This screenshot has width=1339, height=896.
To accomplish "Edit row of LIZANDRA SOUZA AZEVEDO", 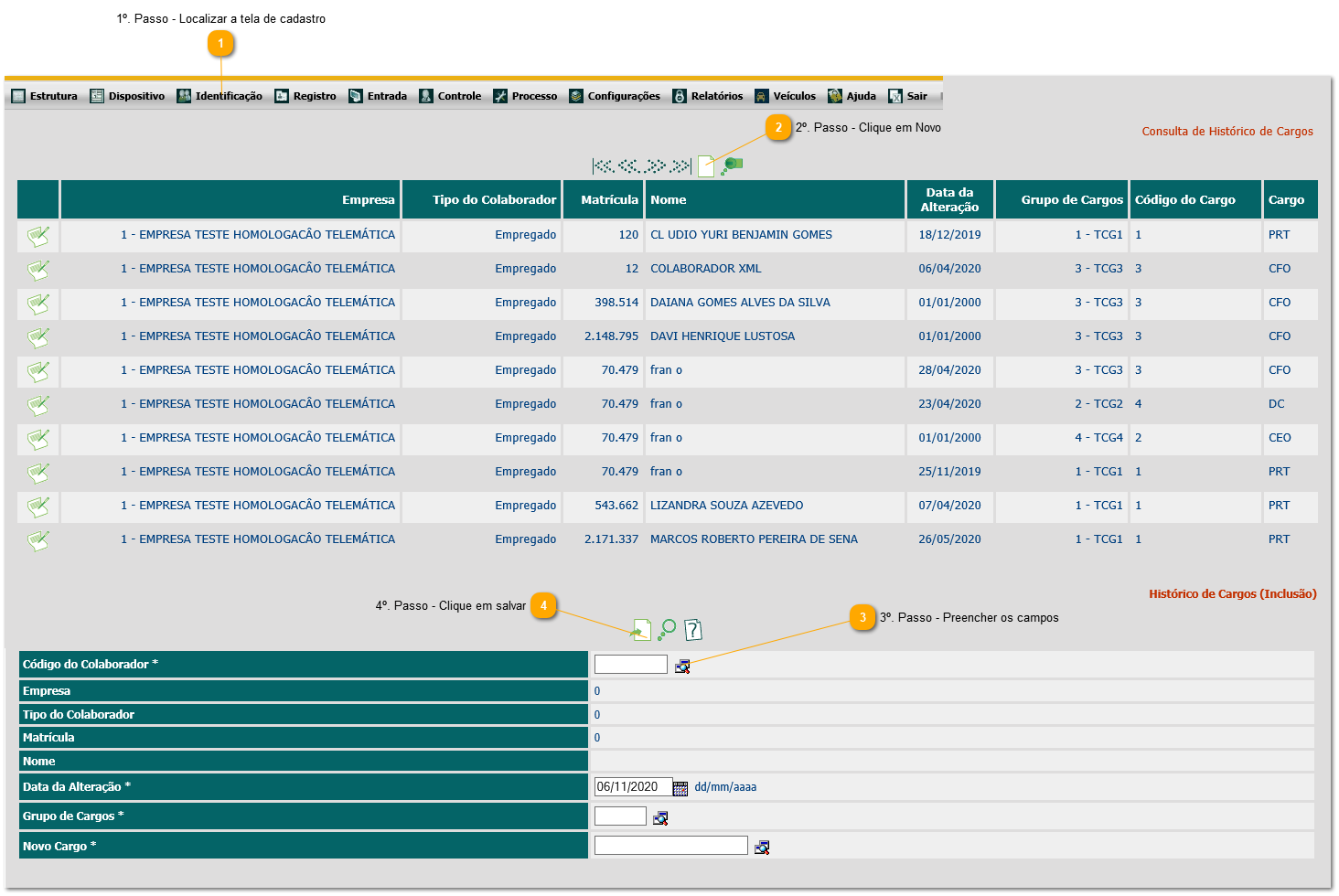I will tap(37, 507).
